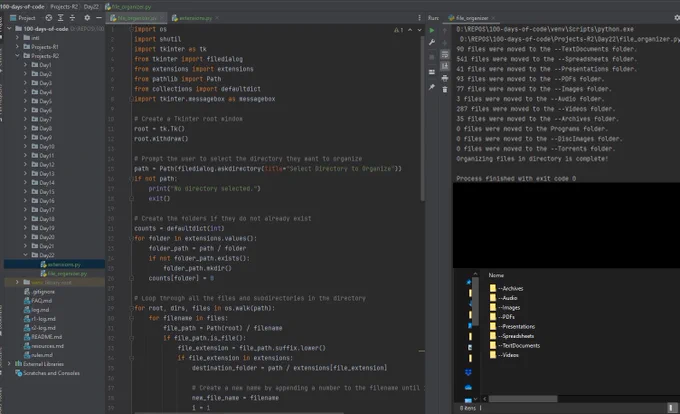Image resolution: width=680 pixels, height=414 pixels.
Task: Fold the for-loop at line 22
Action: pyautogui.click(x=131, y=238)
